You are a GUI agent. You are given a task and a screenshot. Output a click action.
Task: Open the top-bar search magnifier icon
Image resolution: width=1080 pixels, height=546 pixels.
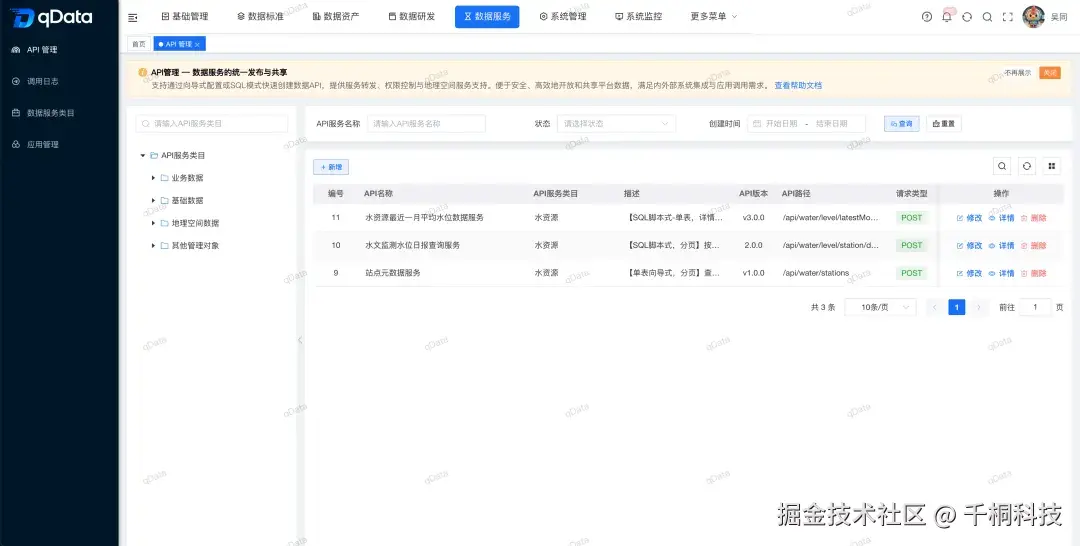pyautogui.click(x=987, y=17)
